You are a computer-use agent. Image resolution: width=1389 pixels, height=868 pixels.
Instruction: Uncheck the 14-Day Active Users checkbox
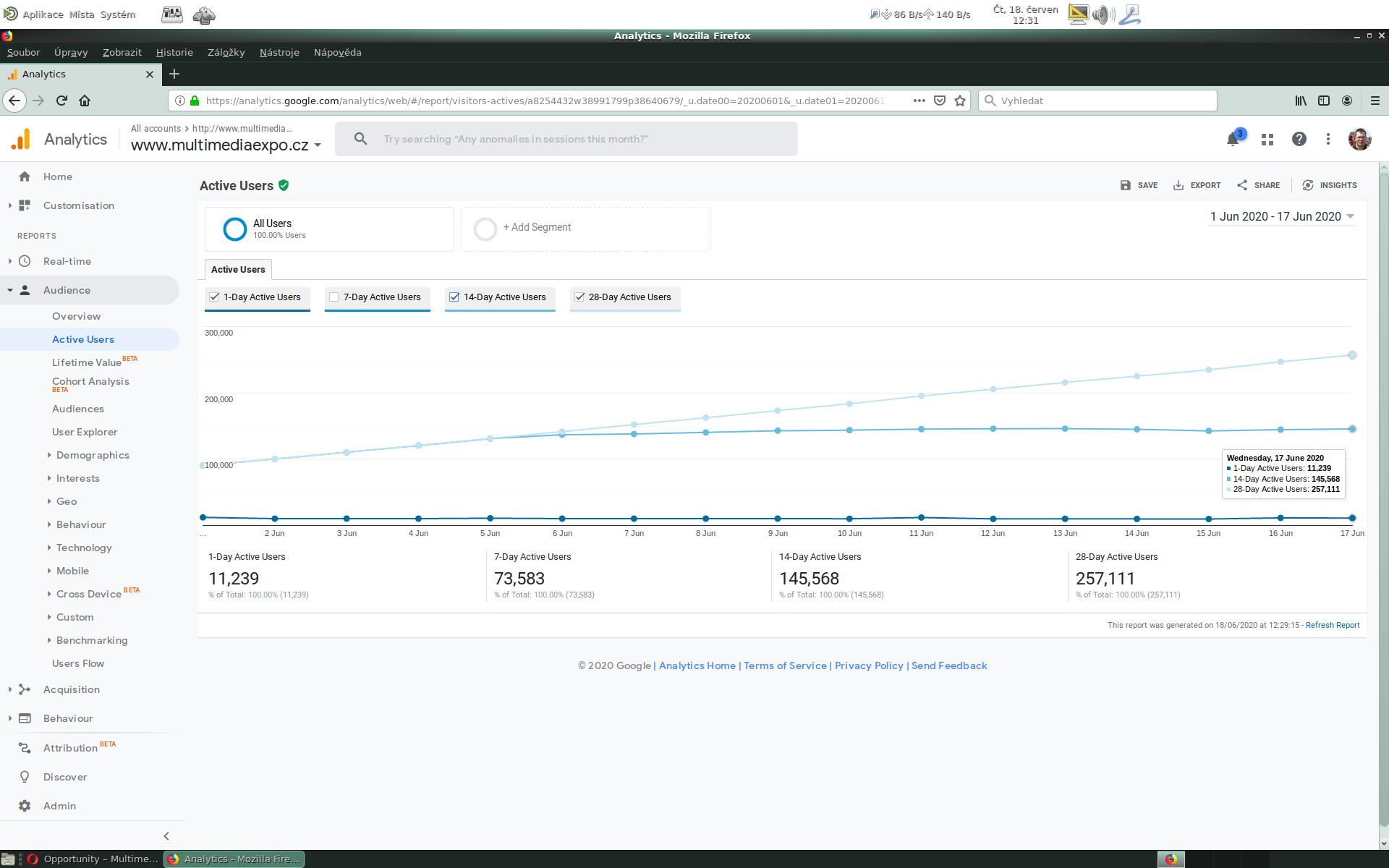454,297
